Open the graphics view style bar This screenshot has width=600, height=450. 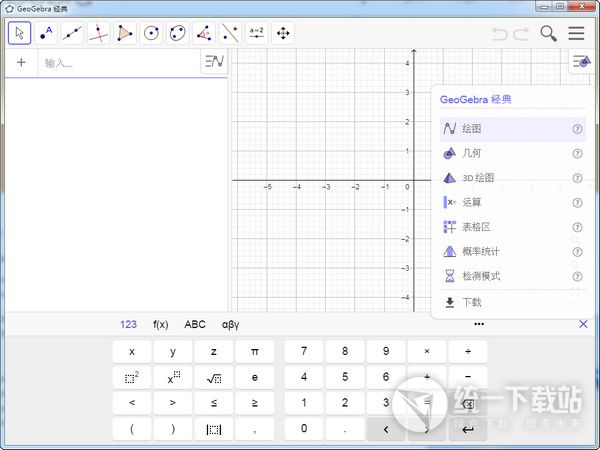point(582,61)
